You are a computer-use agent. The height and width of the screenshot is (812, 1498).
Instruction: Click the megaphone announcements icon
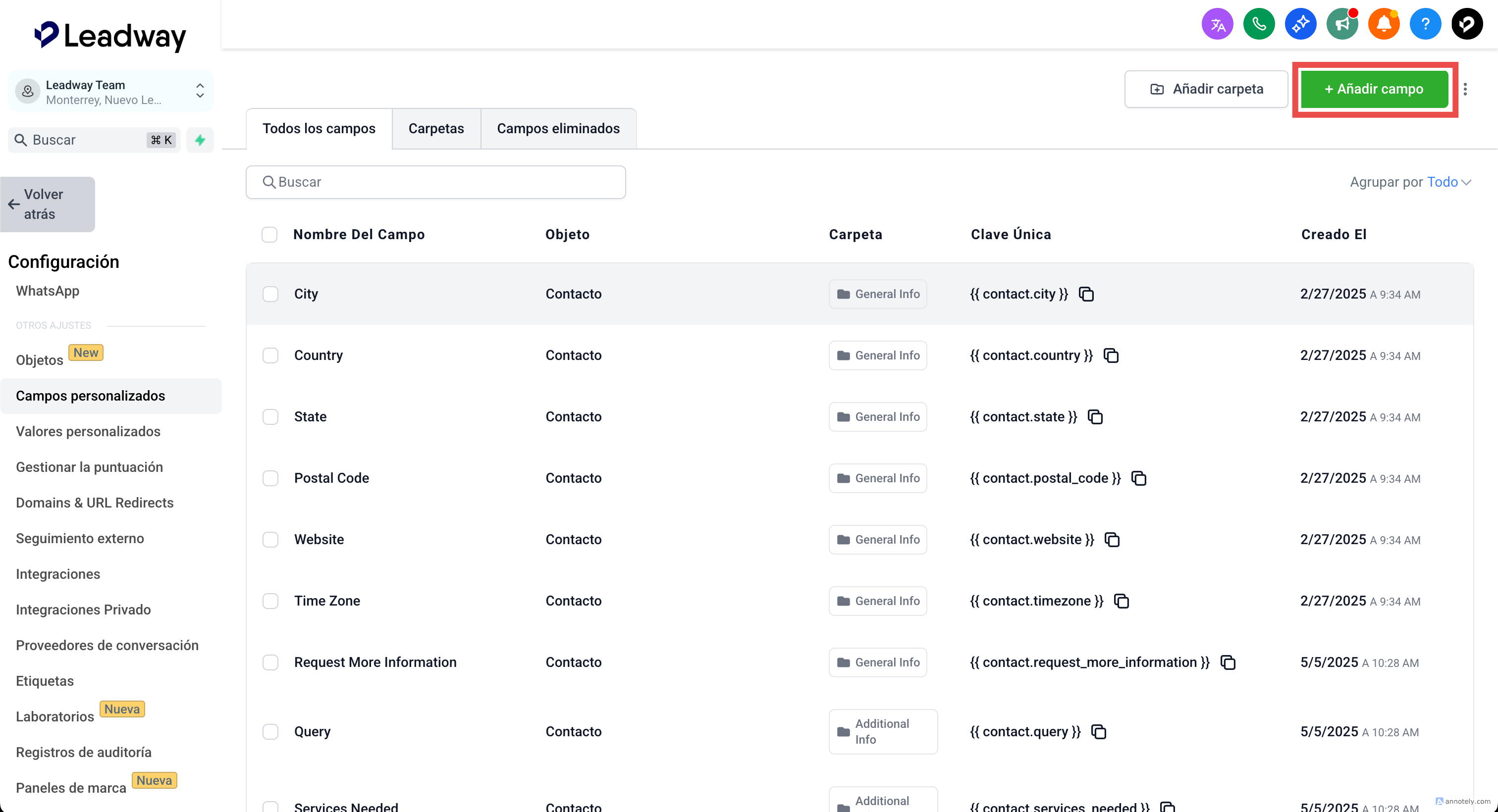coord(1341,24)
